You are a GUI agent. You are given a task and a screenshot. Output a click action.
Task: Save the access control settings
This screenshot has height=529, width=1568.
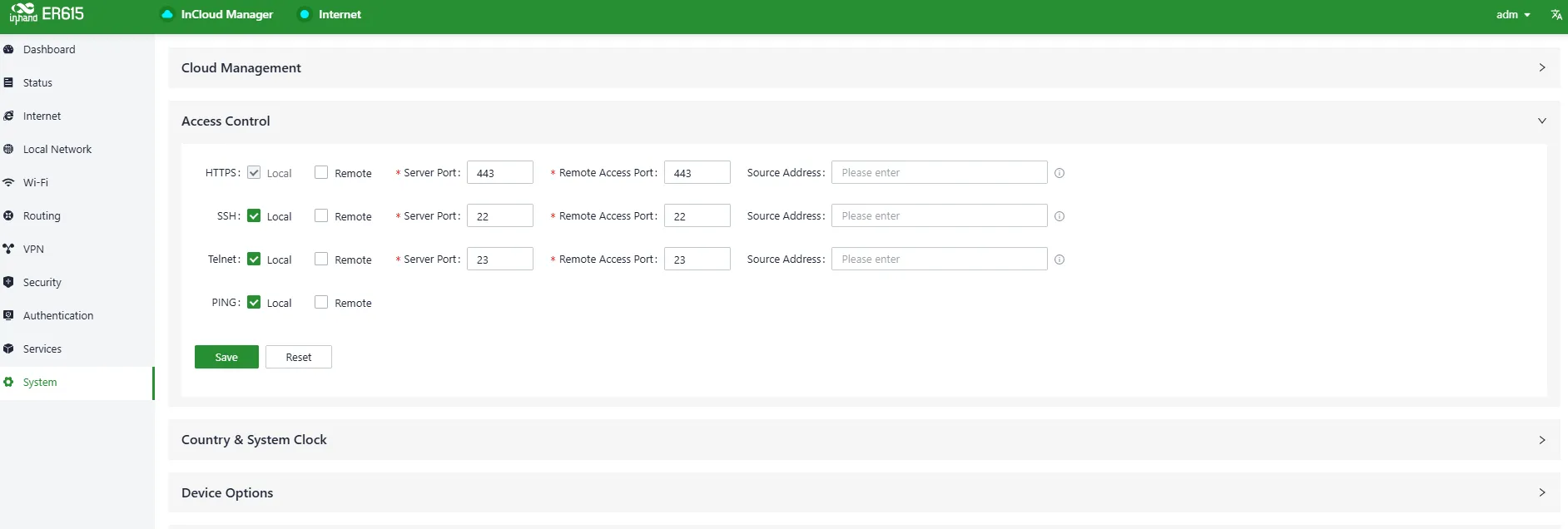coord(226,357)
